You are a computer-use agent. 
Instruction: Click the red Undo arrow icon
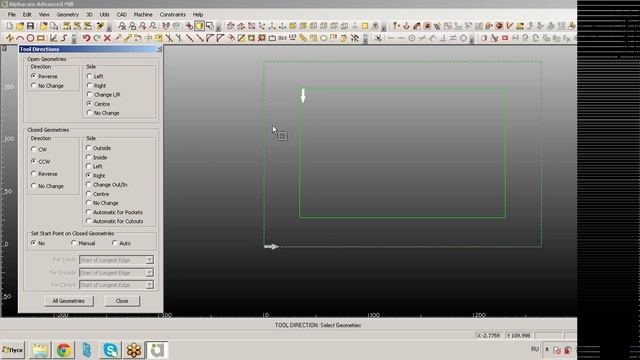coord(87,38)
